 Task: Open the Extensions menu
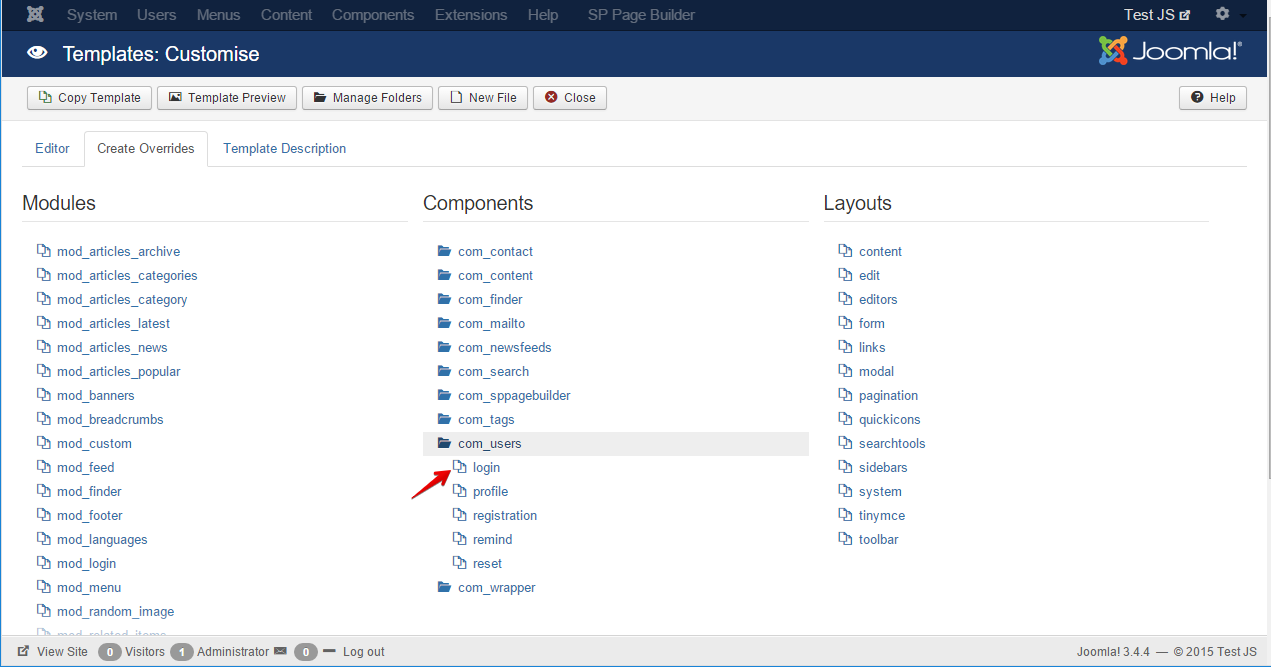coord(470,14)
